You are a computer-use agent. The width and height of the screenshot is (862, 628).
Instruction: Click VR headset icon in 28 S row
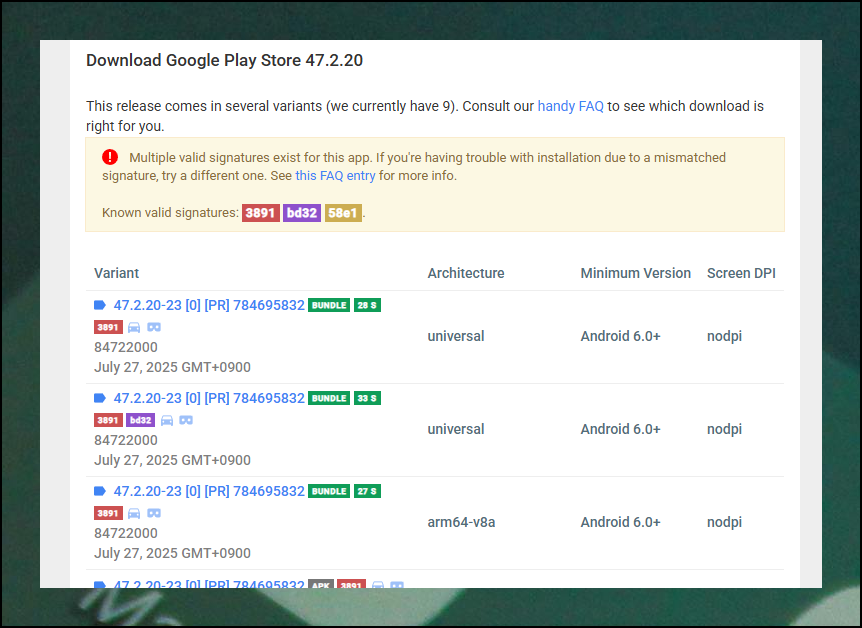tap(154, 327)
